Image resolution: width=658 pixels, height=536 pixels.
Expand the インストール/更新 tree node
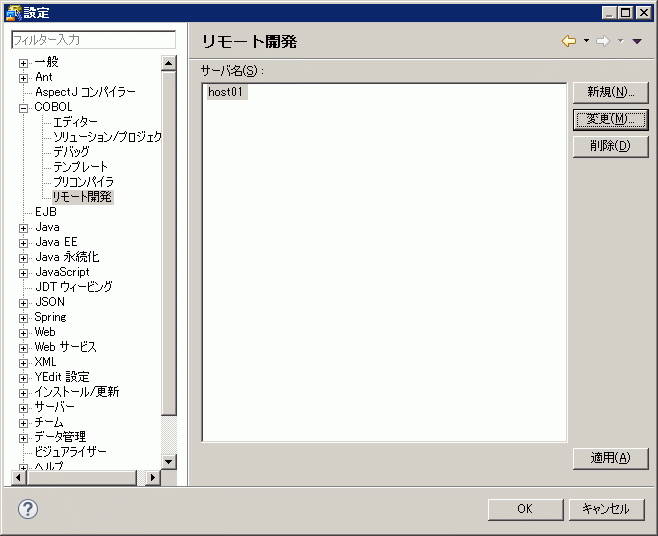coord(24,393)
